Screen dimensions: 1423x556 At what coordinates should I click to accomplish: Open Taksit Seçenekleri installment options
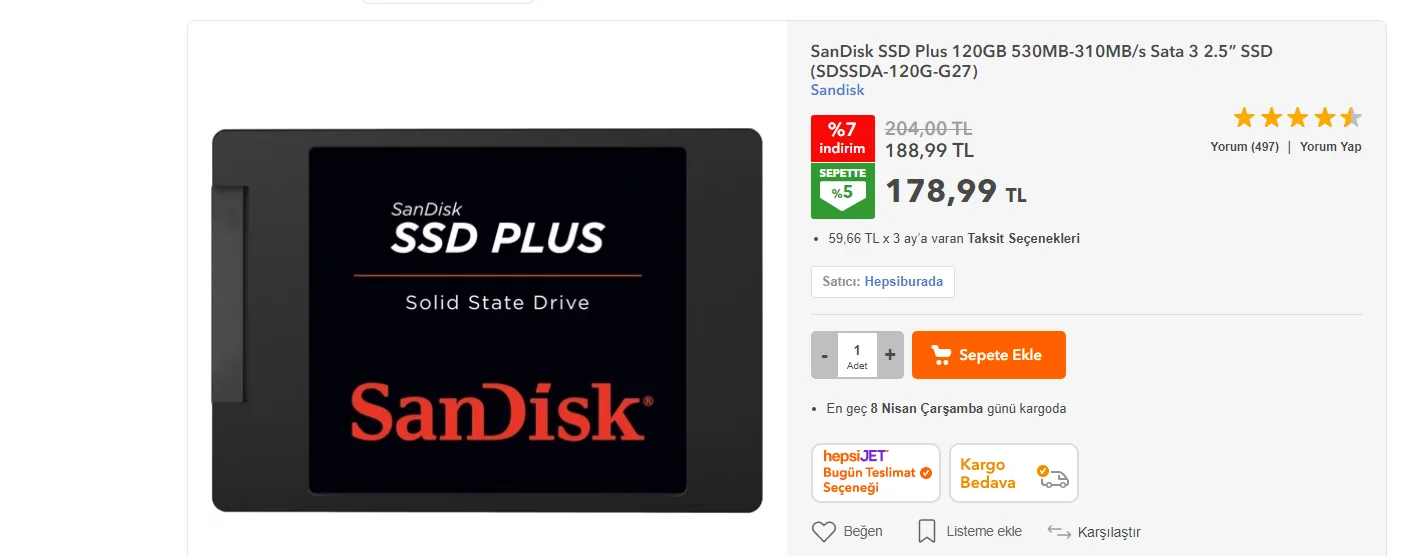point(1023,239)
